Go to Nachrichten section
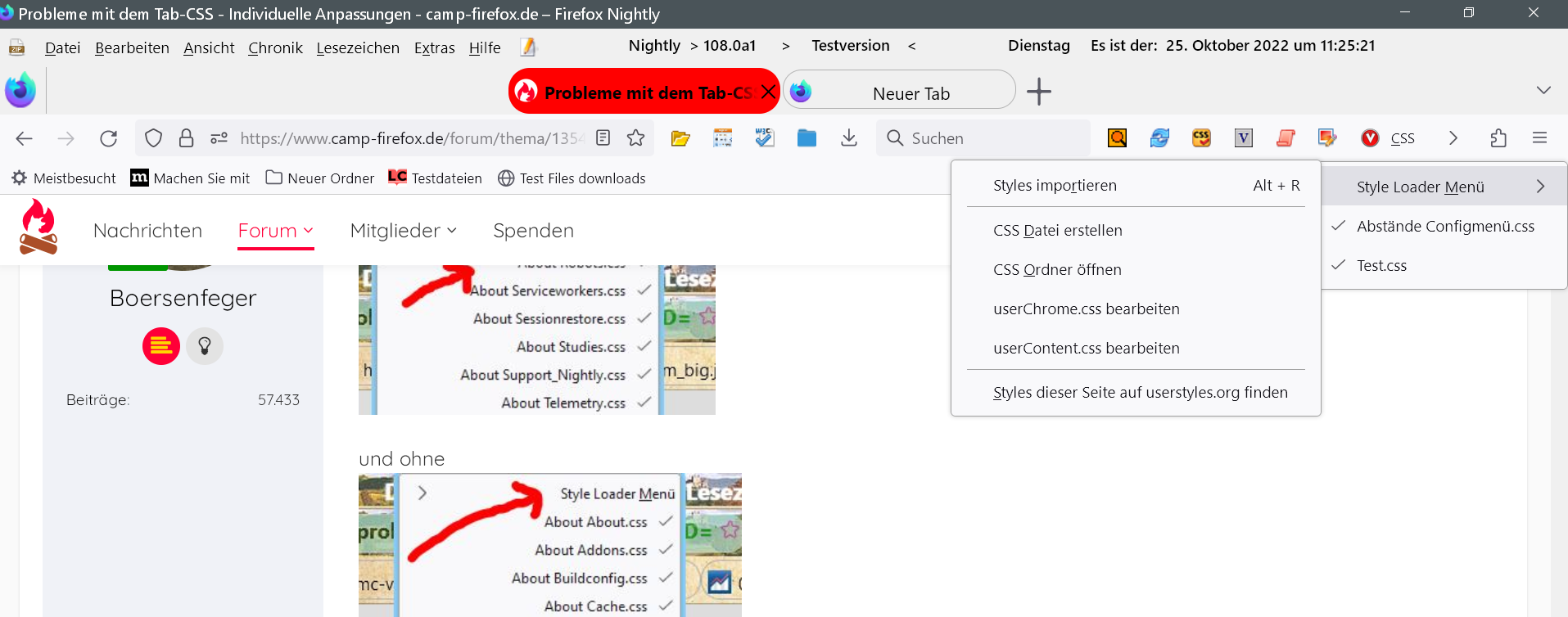 (147, 231)
